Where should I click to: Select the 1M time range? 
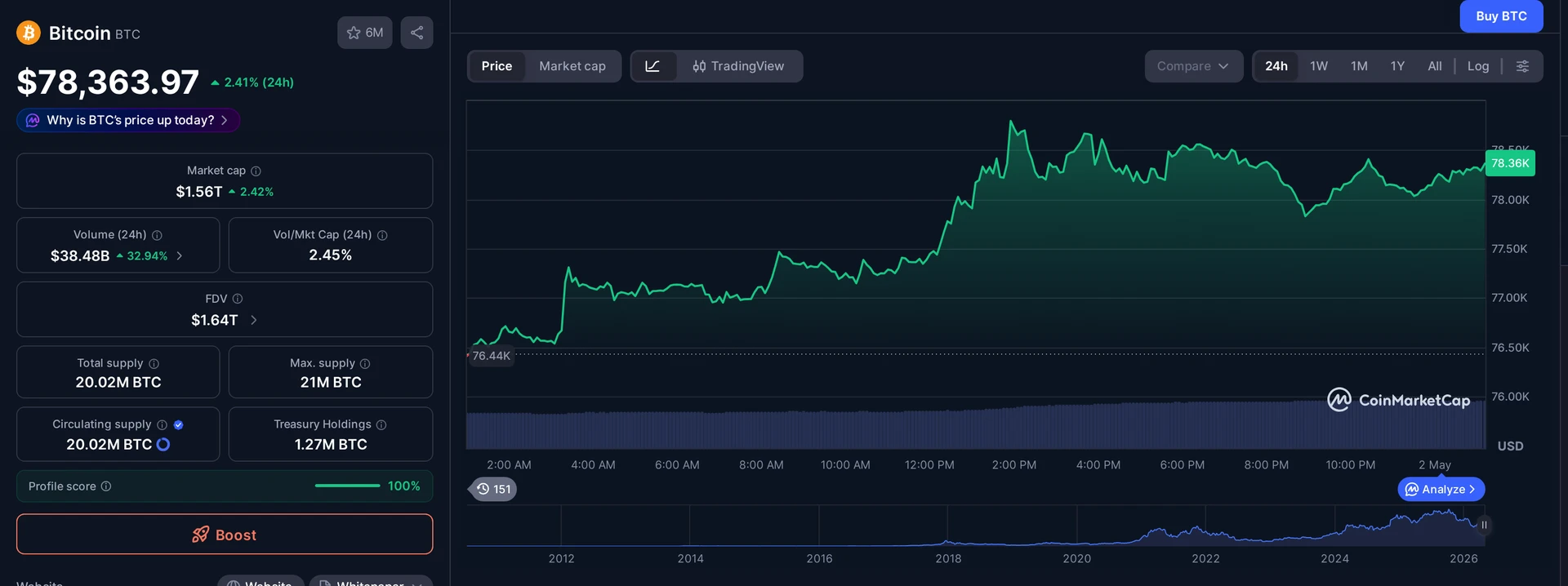tap(1359, 66)
